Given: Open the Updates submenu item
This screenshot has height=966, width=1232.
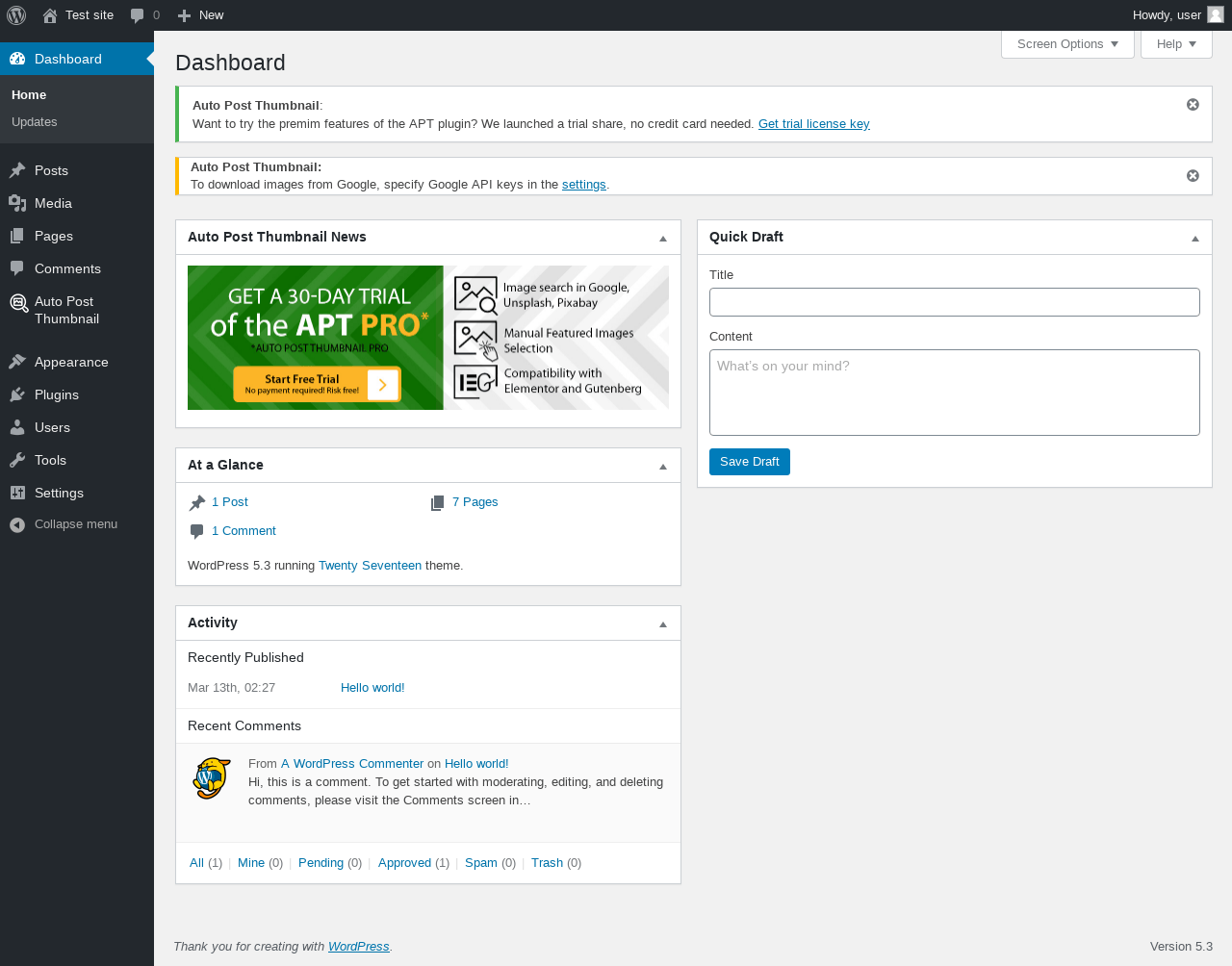Looking at the screenshot, I should pos(34,122).
